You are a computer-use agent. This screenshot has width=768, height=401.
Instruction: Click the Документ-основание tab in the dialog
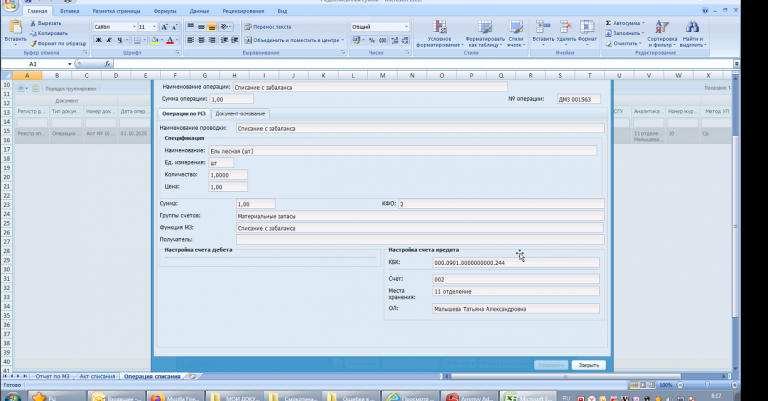coord(240,114)
